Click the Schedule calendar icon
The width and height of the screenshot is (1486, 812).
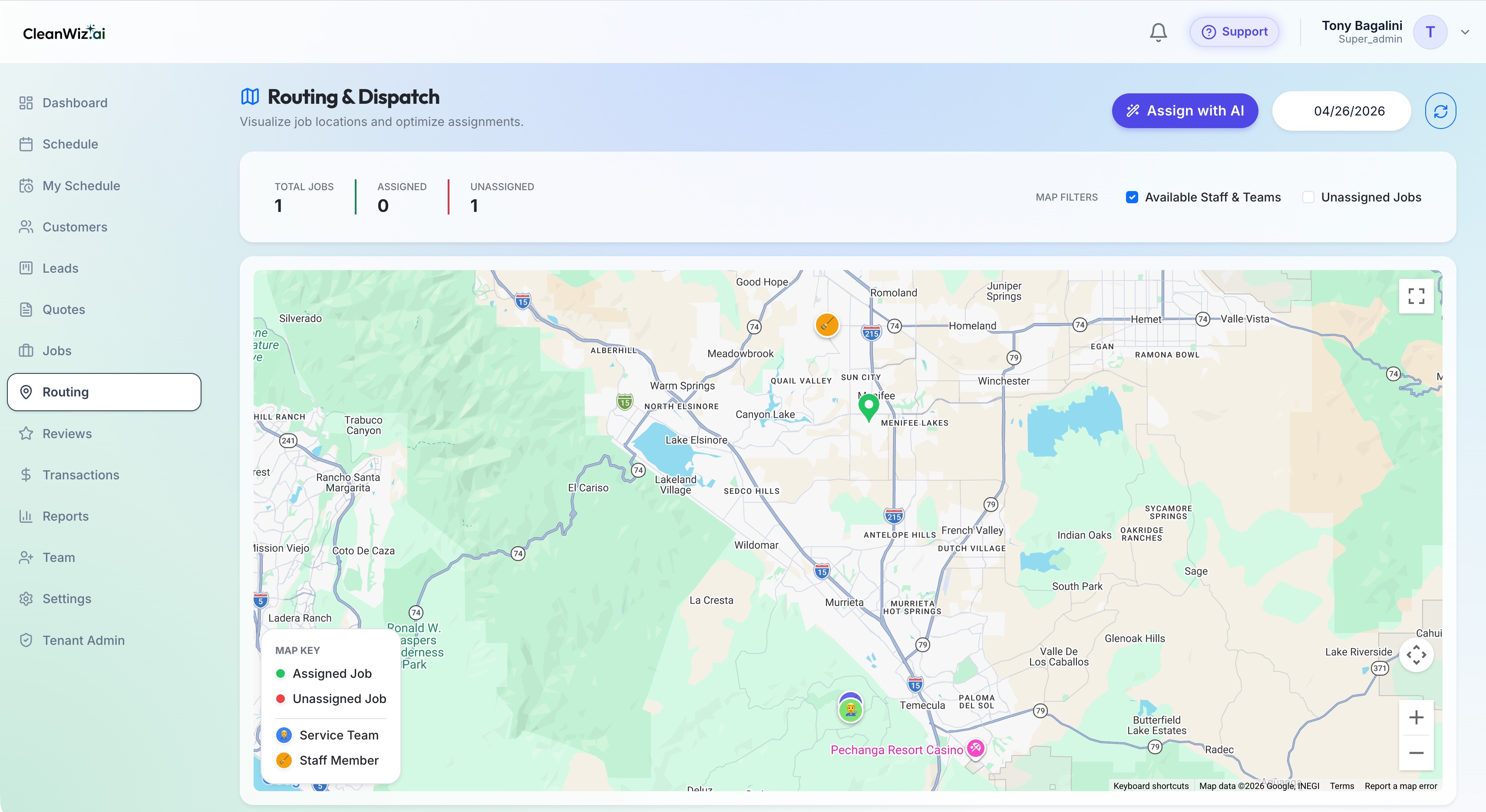pyautogui.click(x=26, y=144)
